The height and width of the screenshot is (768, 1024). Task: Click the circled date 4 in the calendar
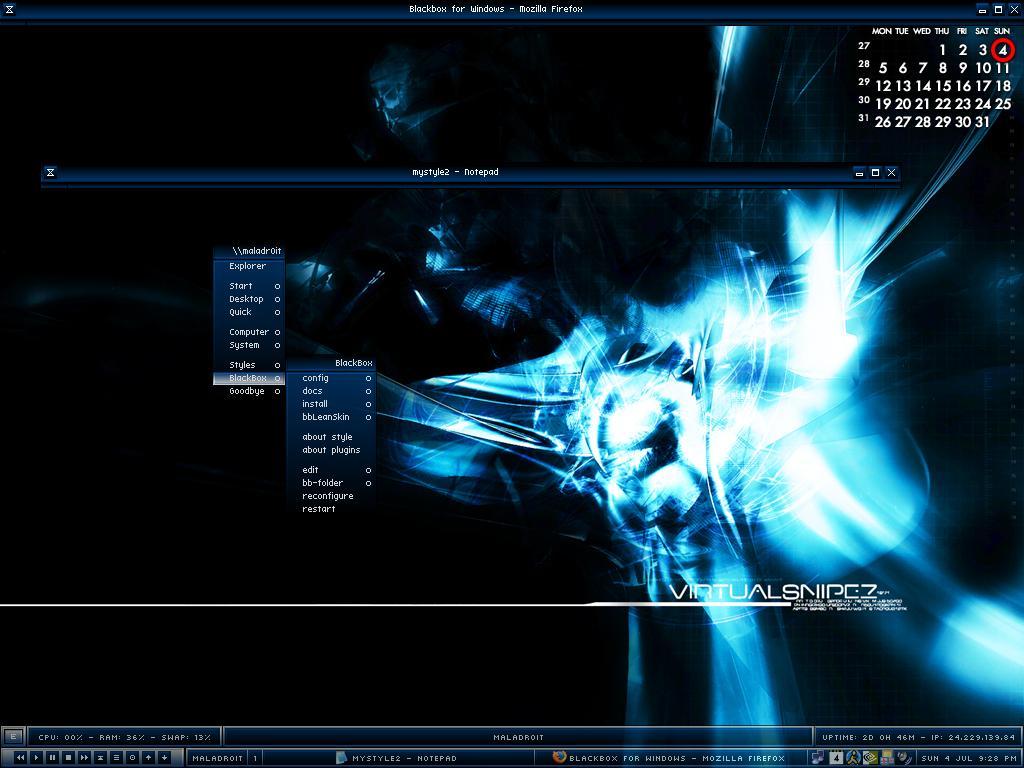1002,50
